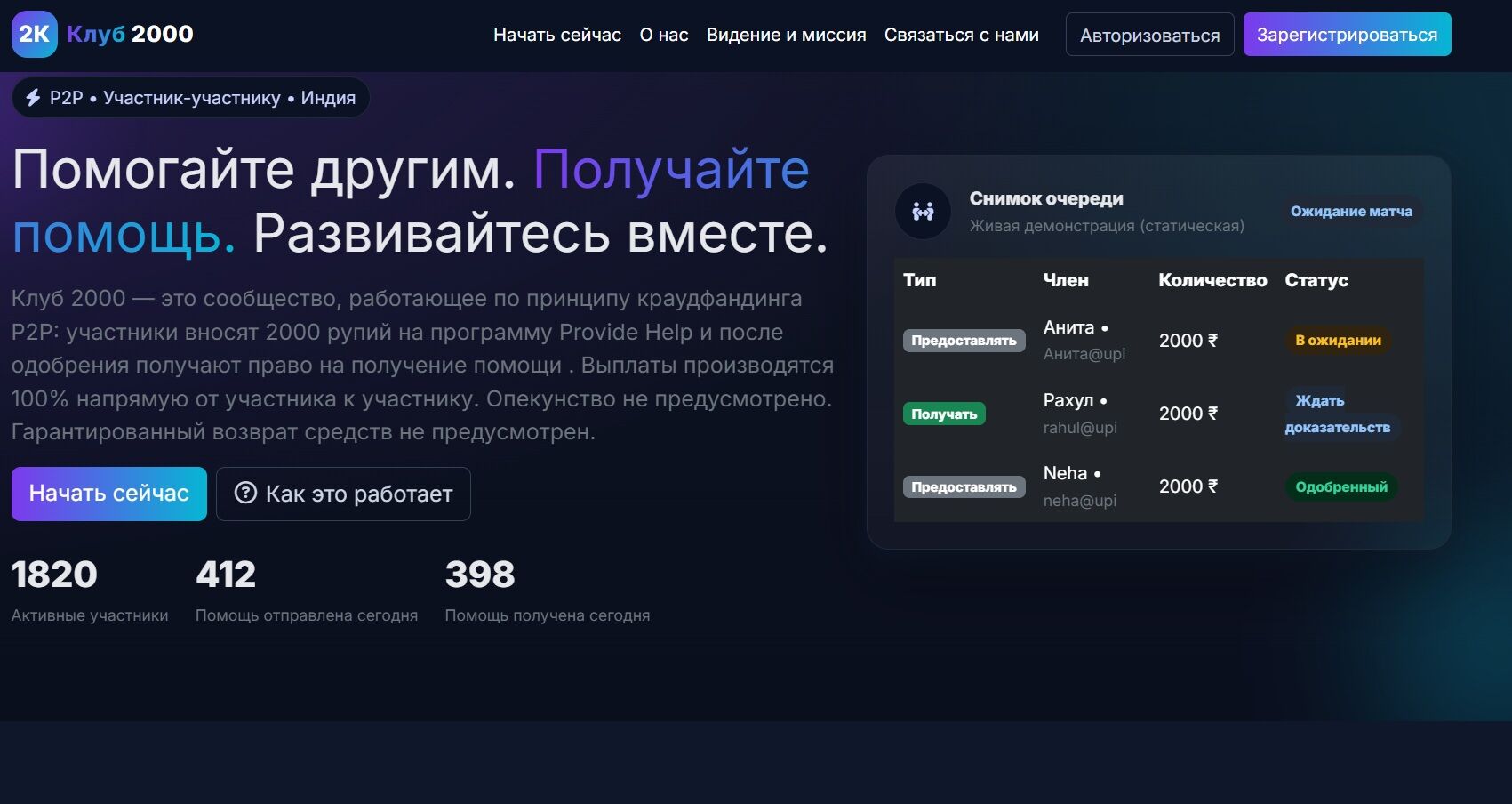Open the Начать сейчас navigation item

pyautogui.click(x=556, y=35)
